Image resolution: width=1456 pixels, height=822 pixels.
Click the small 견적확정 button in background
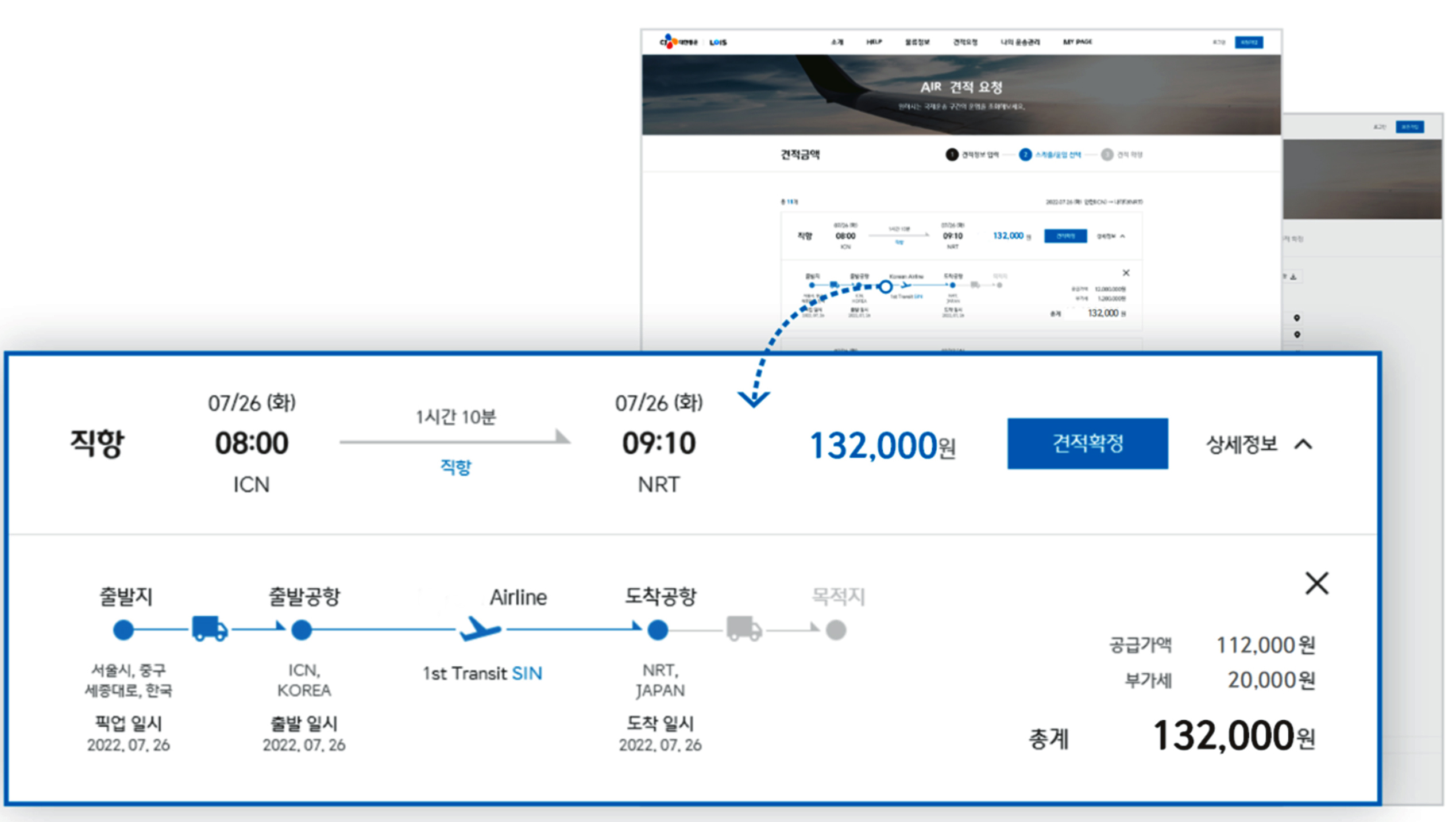tap(1065, 236)
